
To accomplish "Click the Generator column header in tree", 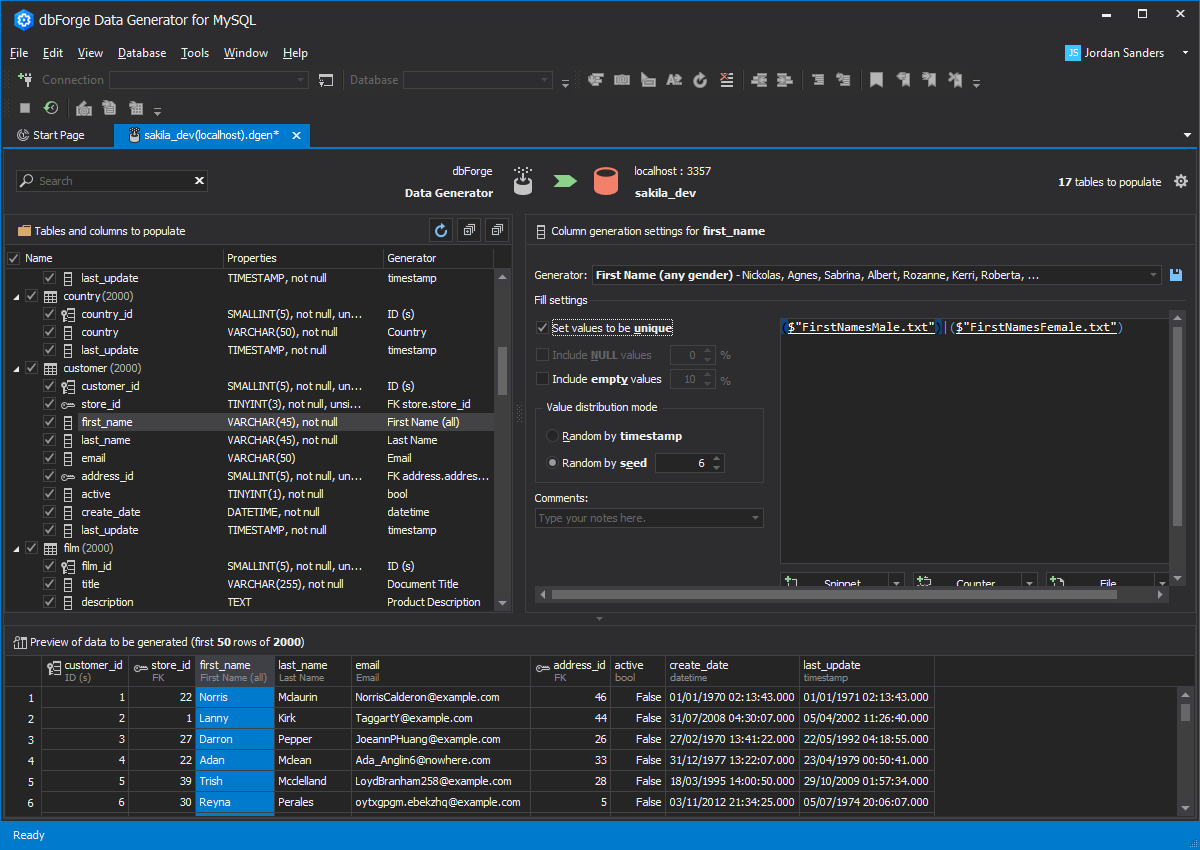I will 439,258.
